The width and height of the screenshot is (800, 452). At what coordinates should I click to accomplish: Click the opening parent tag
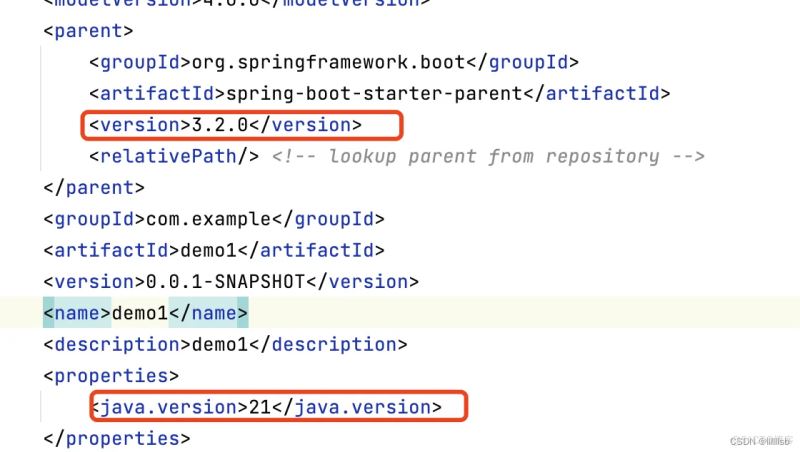click(x=88, y=31)
